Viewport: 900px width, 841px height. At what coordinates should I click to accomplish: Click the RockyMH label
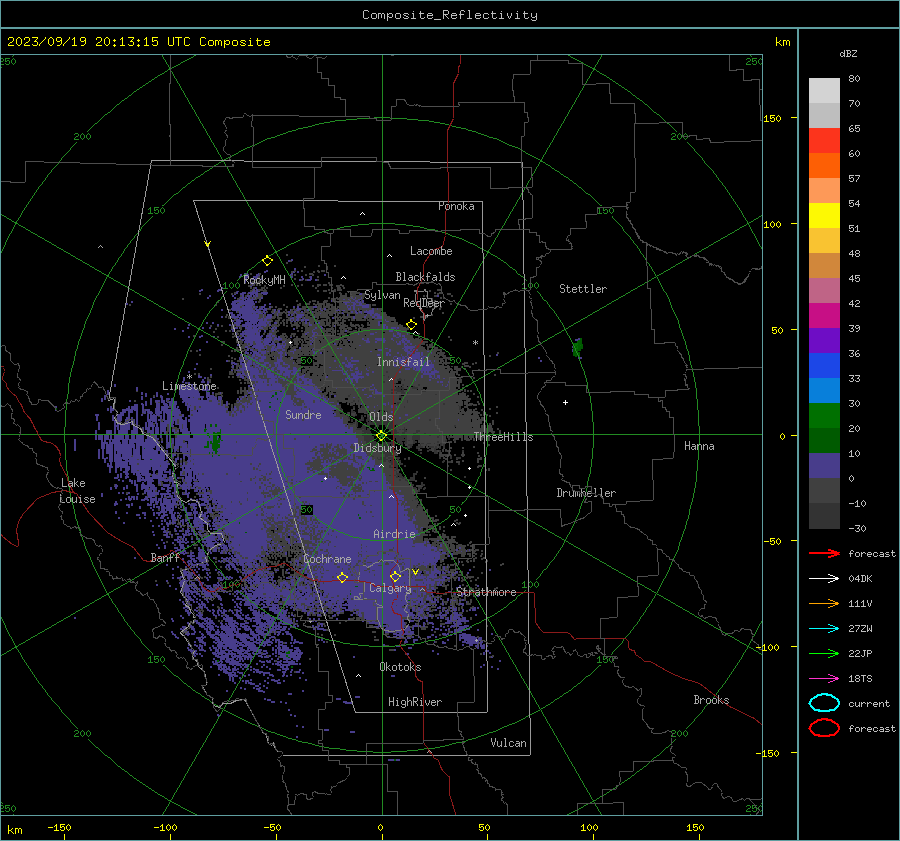click(264, 280)
